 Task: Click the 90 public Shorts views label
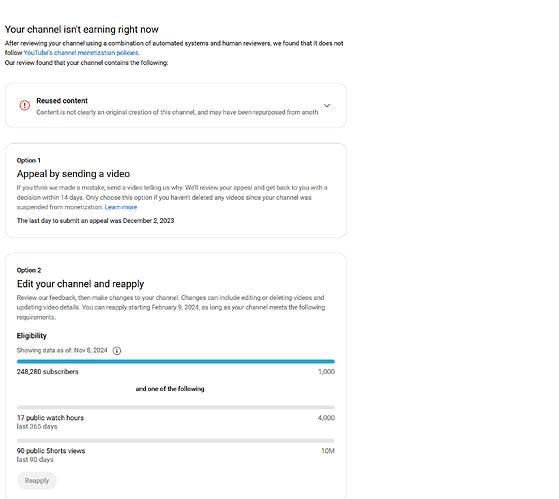[51, 451]
